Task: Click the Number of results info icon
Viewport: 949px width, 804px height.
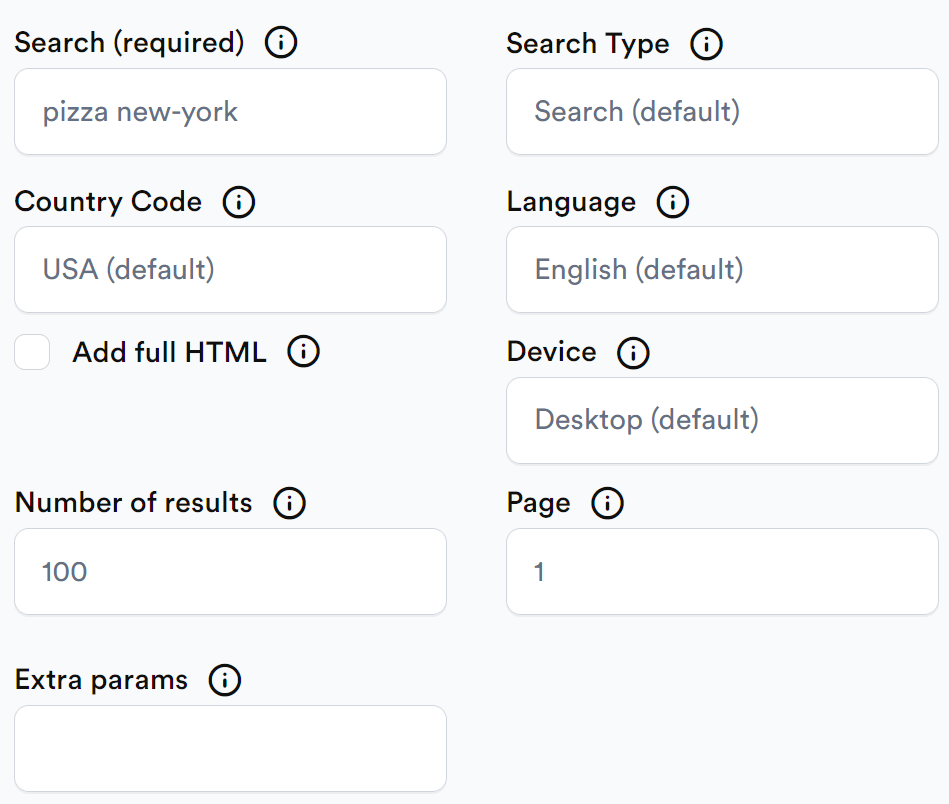Action: click(x=290, y=502)
